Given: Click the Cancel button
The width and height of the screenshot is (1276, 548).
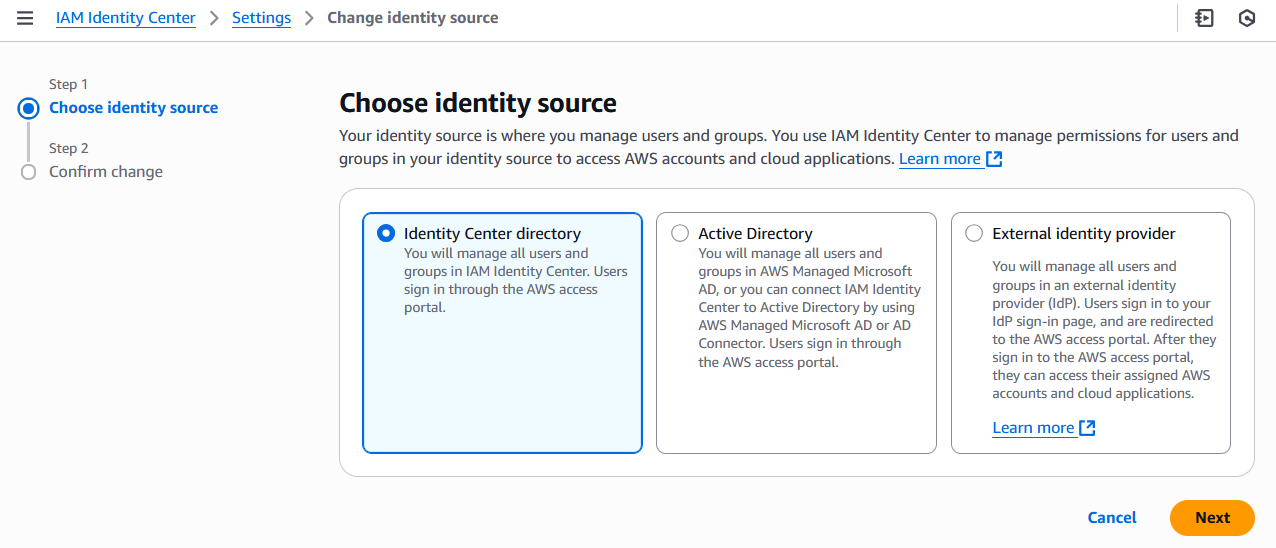Looking at the screenshot, I should [1112, 517].
